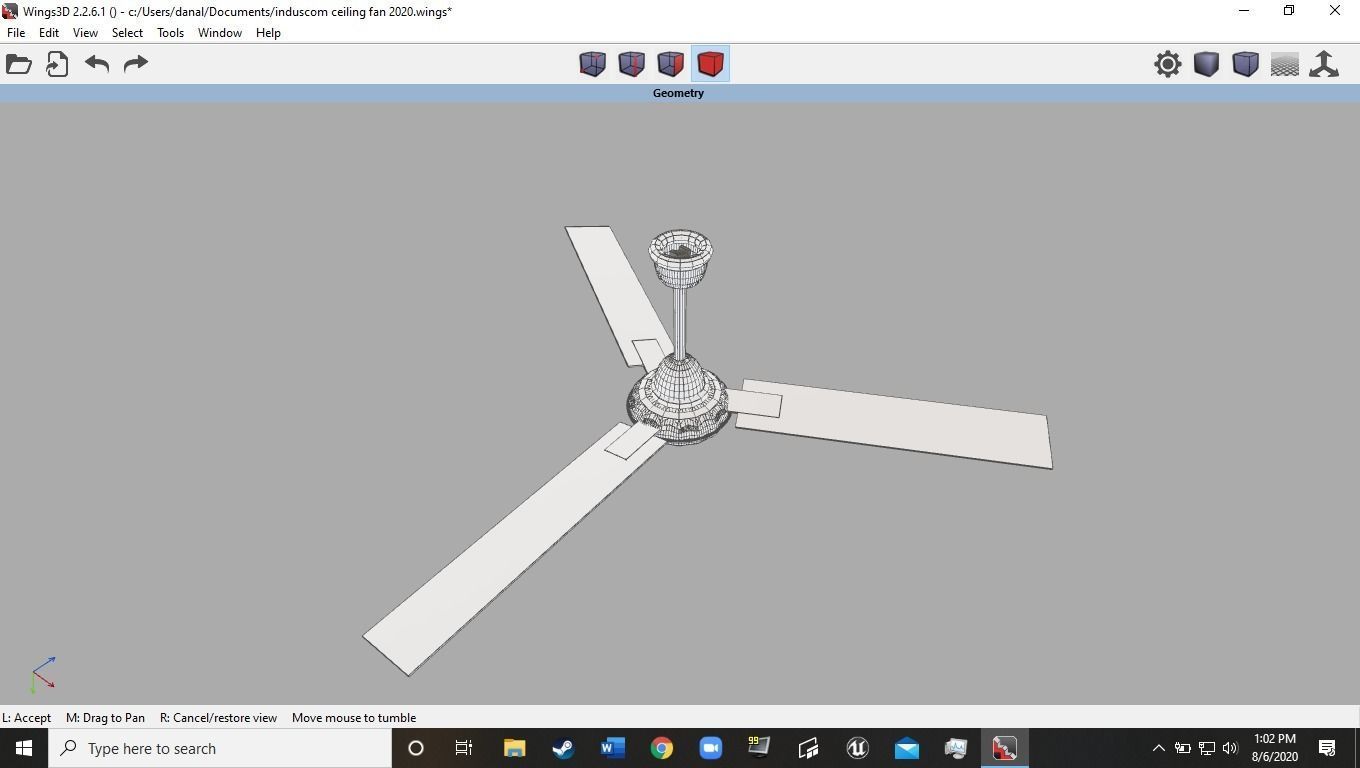Click the taskbar search box
This screenshot has width=1360, height=768.
220,748
